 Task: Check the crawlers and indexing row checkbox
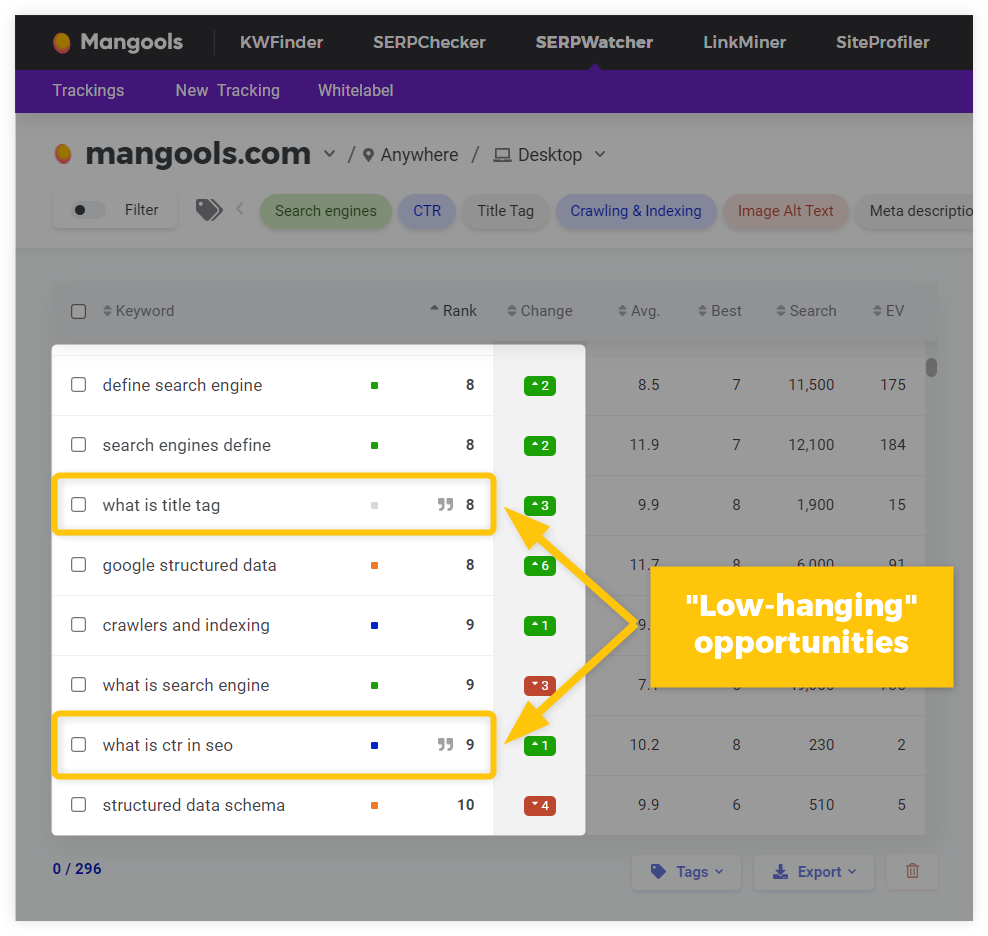tap(79, 625)
